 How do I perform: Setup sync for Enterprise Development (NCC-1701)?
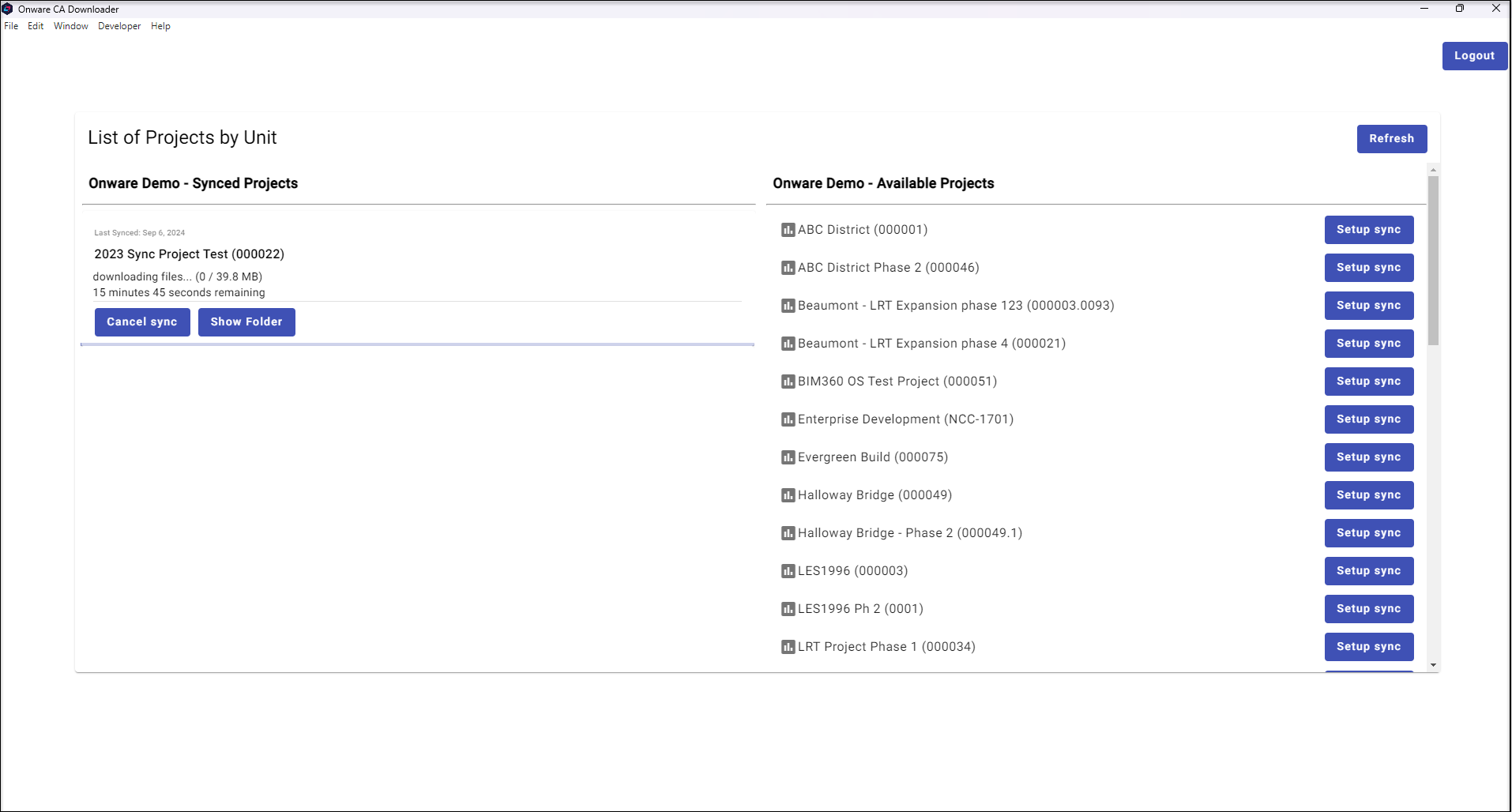pyautogui.click(x=1368, y=419)
